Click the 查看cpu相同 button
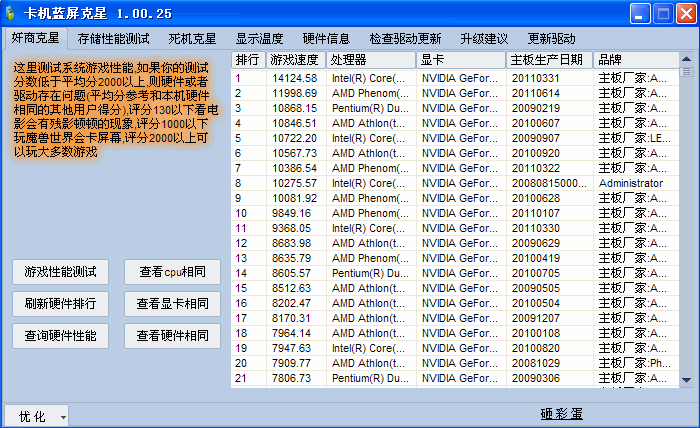The height and width of the screenshot is (428, 700). pos(172,272)
